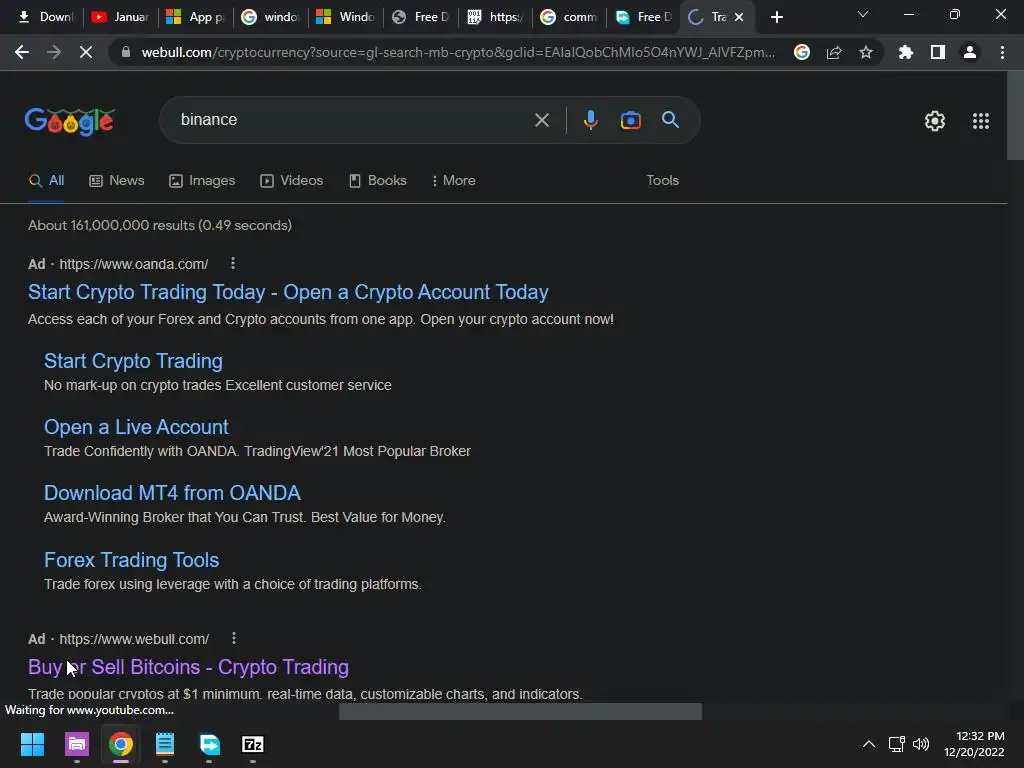Switch to the Windows Microsoft tab
The width and height of the screenshot is (1024, 768).
pyautogui.click(x=345, y=17)
